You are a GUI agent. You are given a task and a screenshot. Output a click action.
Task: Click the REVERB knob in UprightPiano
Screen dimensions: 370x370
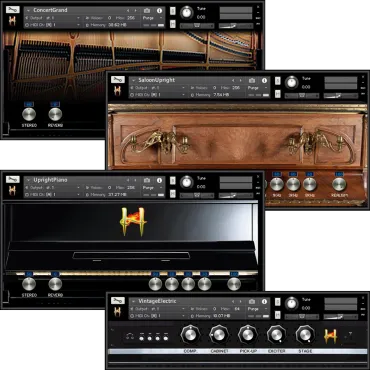pyautogui.click(x=55, y=284)
